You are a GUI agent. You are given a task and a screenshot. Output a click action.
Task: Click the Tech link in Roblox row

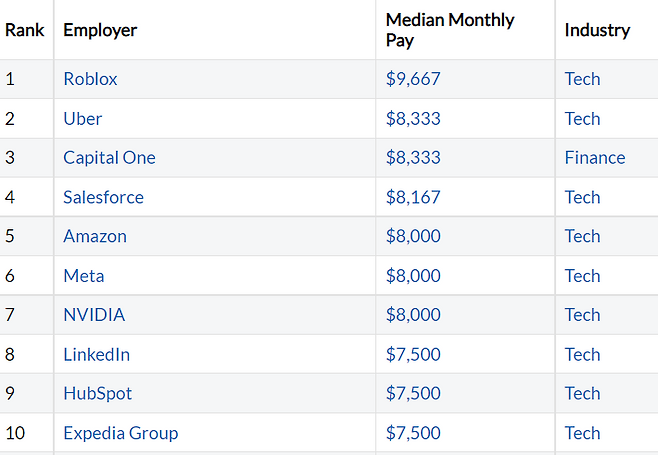click(582, 79)
